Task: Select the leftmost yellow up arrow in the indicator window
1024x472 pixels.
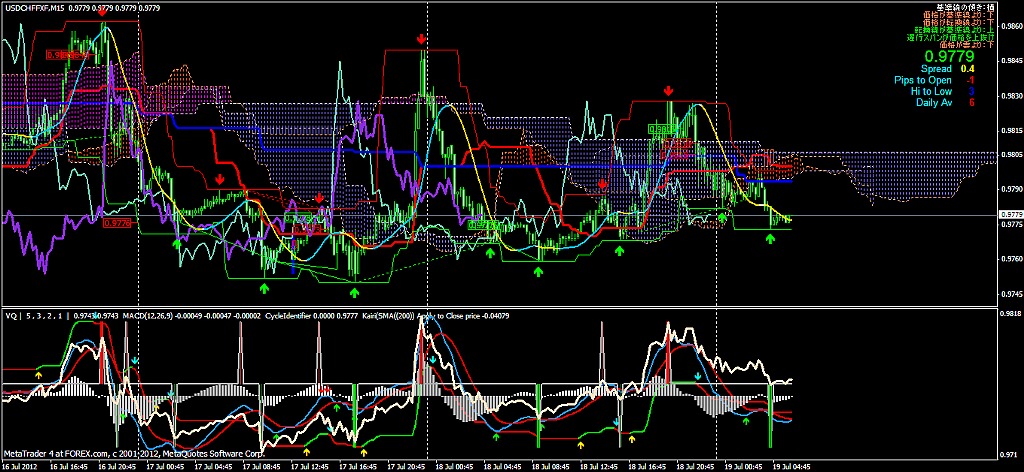Action: [38, 372]
